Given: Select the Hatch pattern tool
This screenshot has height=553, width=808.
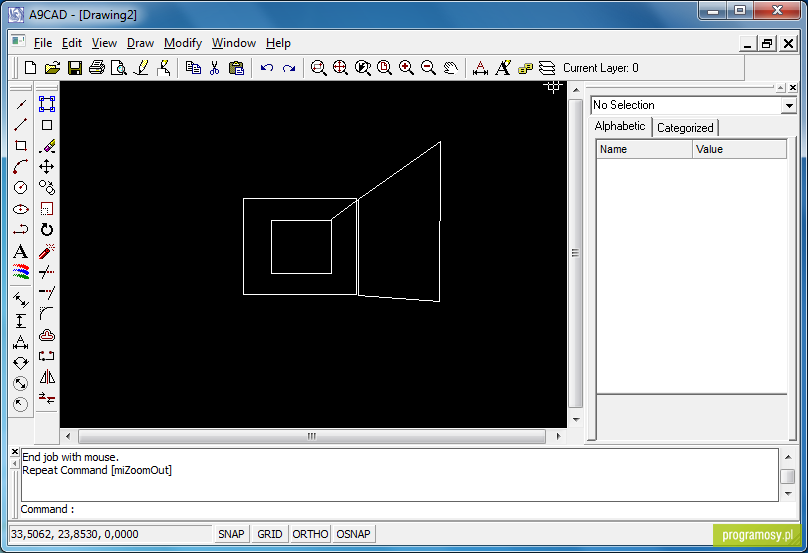Looking at the screenshot, I should click(x=21, y=272).
